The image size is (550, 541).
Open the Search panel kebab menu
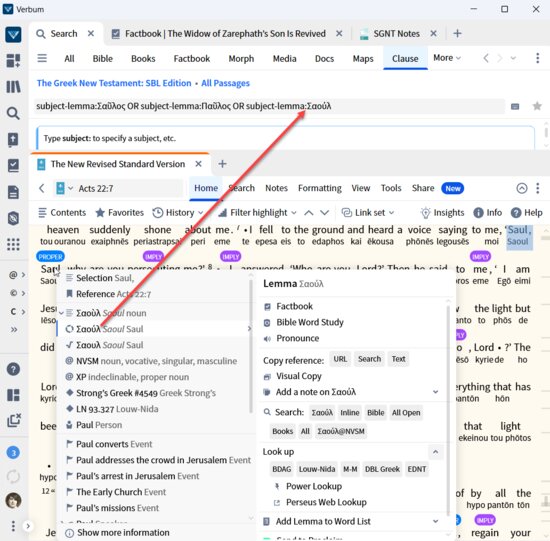(537, 58)
